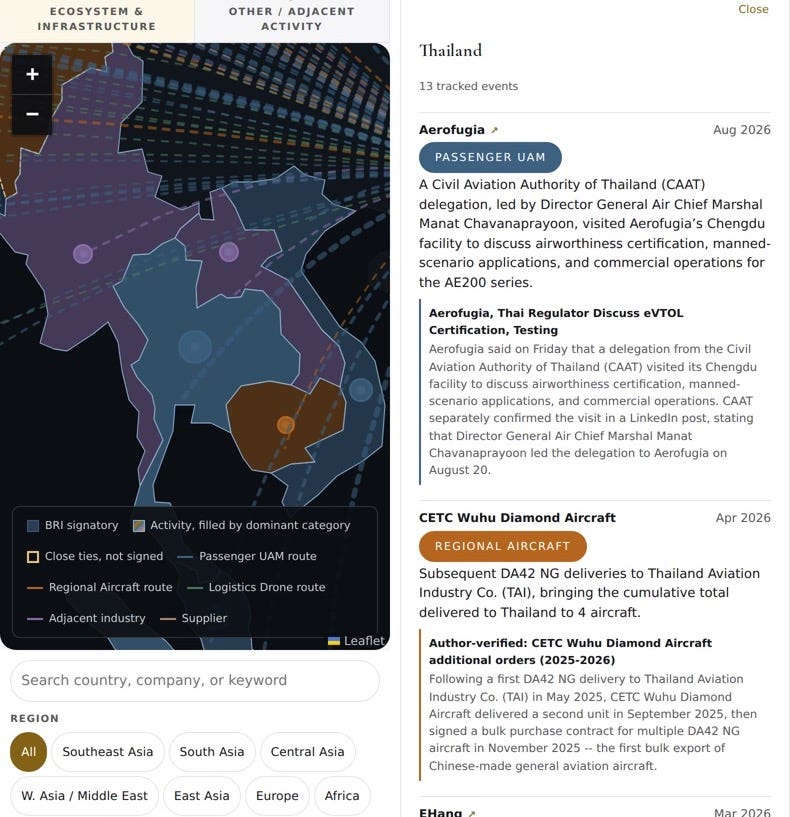Viewport: 790px width, 817px height.
Task: Click the blue marker on Thailand
Action: point(195,346)
